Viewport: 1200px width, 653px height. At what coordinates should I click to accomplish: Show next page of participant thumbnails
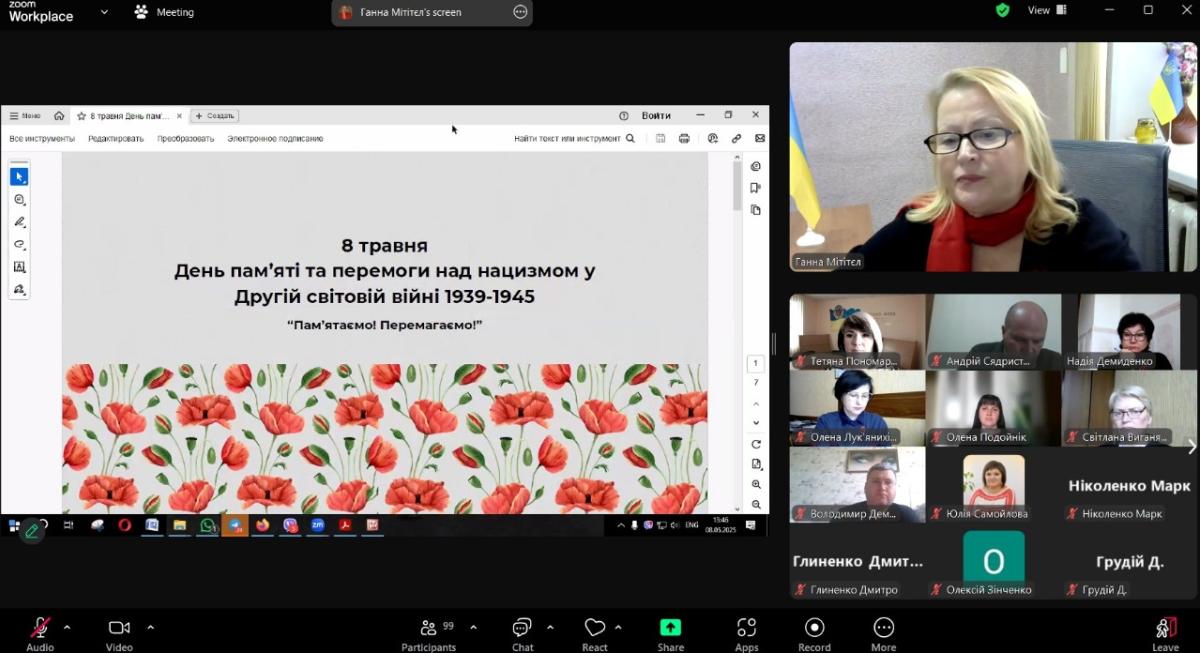[x=1191, y=446]
